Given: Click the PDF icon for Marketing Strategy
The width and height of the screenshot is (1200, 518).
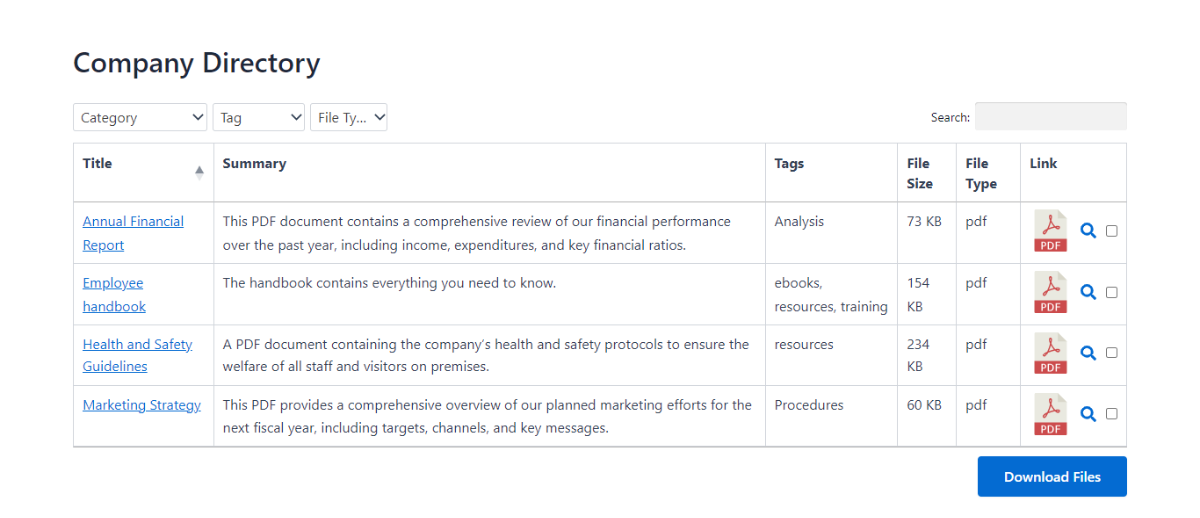Looking at the screenshot, I should point(1050,414).
